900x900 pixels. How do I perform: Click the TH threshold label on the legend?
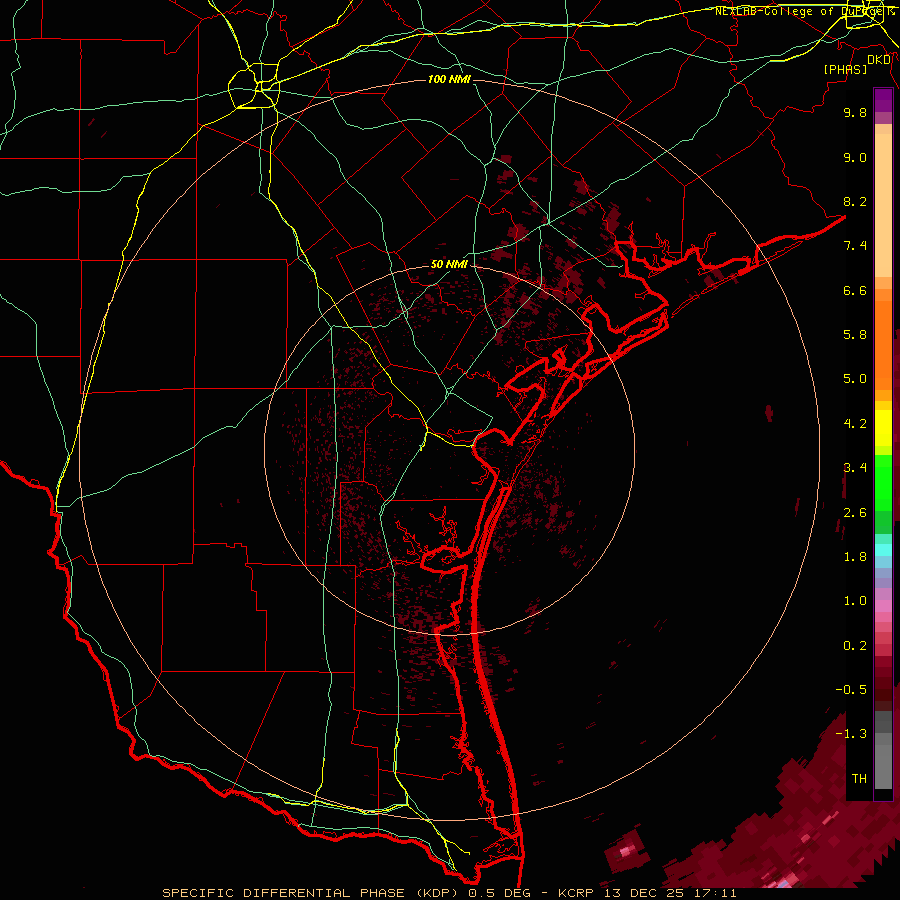click(859, 779)
